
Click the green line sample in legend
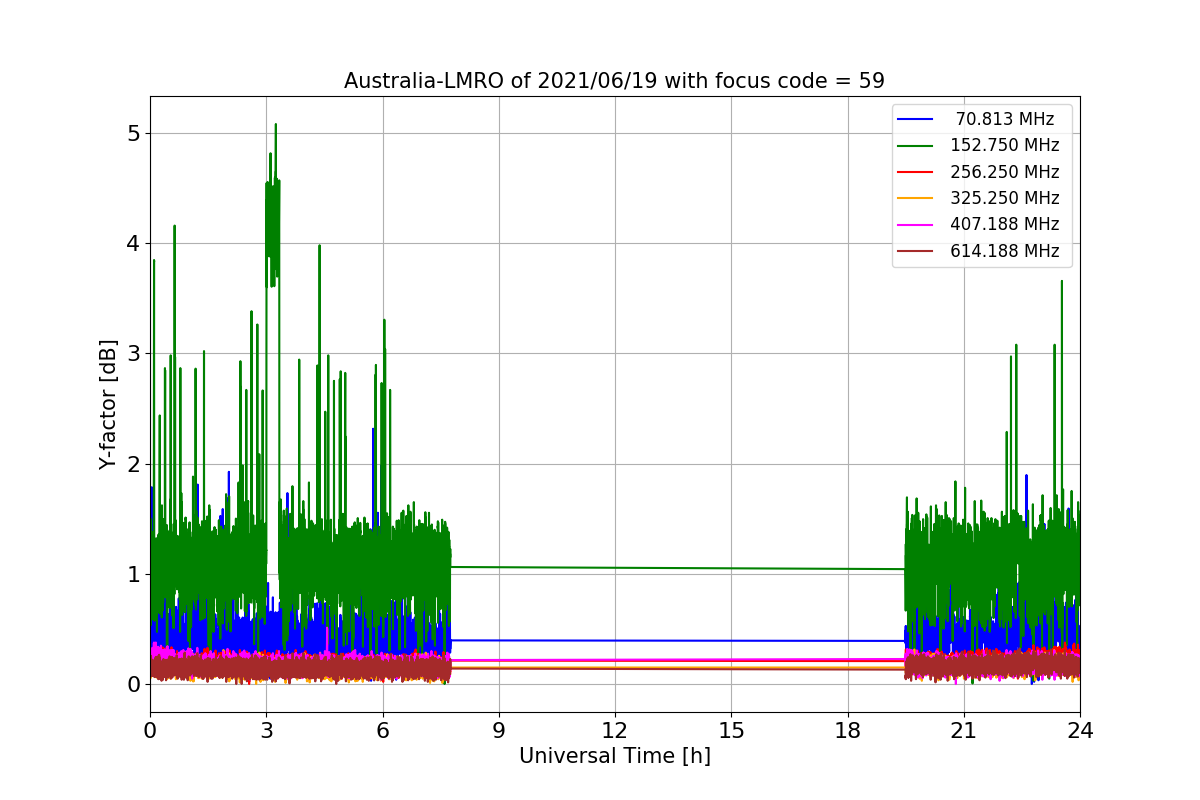916,146
